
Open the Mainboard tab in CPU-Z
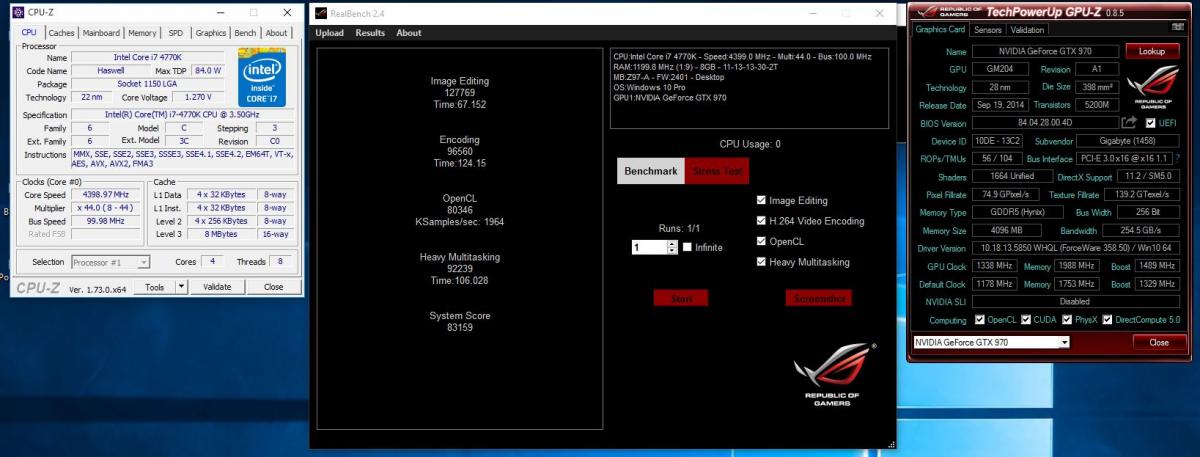tap(101, 33)
